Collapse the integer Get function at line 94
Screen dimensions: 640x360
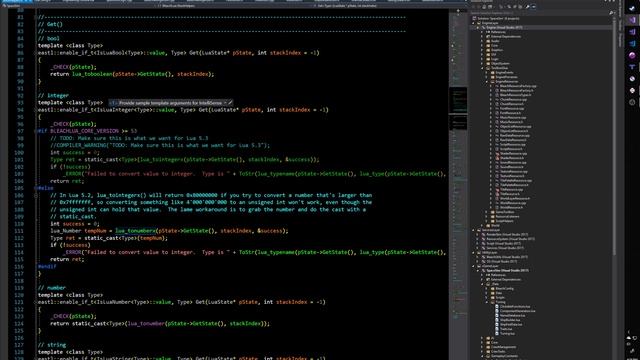(36, 110)
